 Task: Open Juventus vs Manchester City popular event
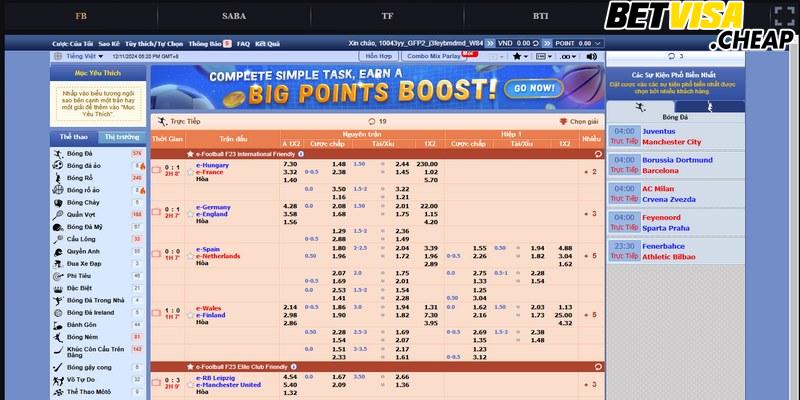tap(676, 137)
